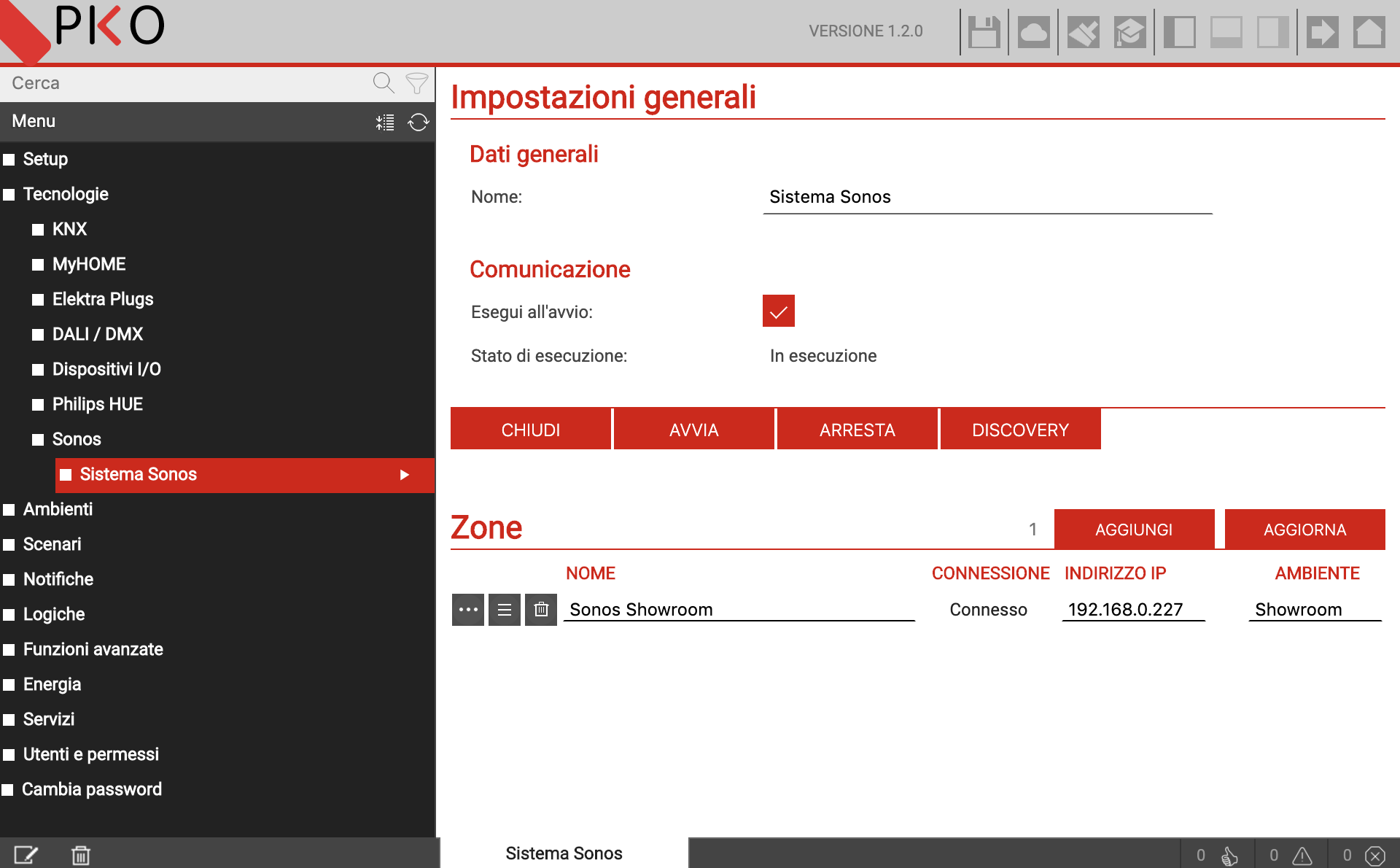Open the Scenari menu section
This screenshot has height=868, width=1400.
(x=52, y=544)
